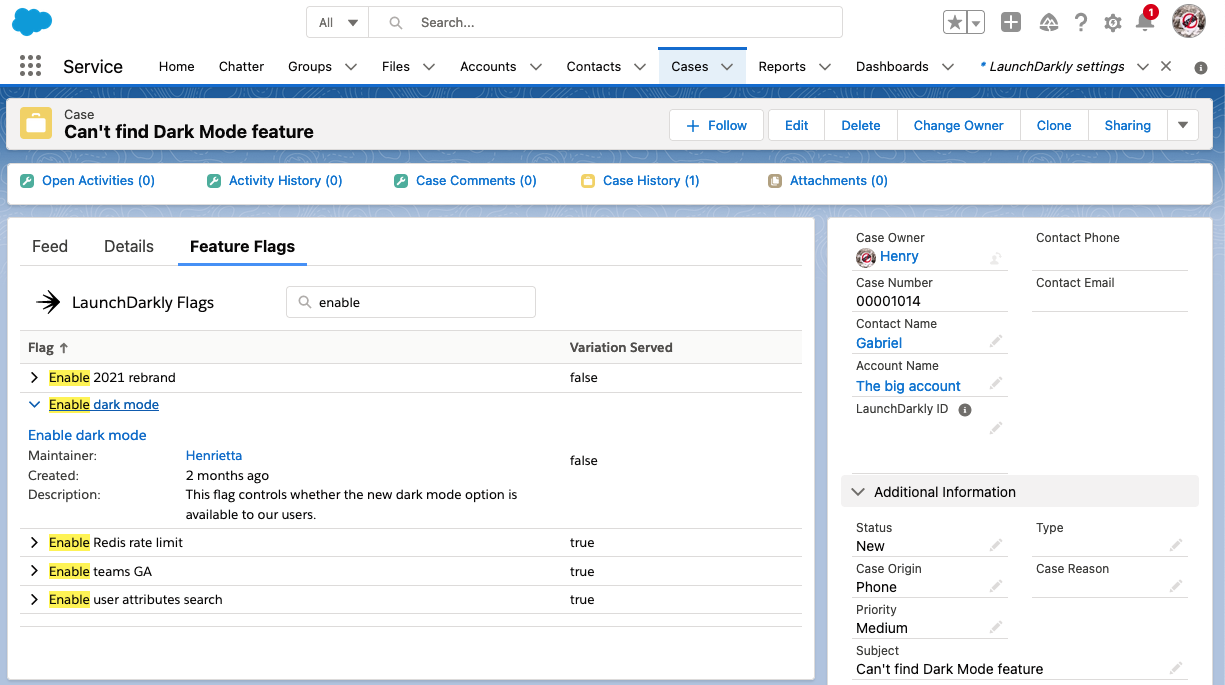Screen dimensions: 1225x685
Task: Open more case actions dropdown arrow
Action: coord(1182,125)
